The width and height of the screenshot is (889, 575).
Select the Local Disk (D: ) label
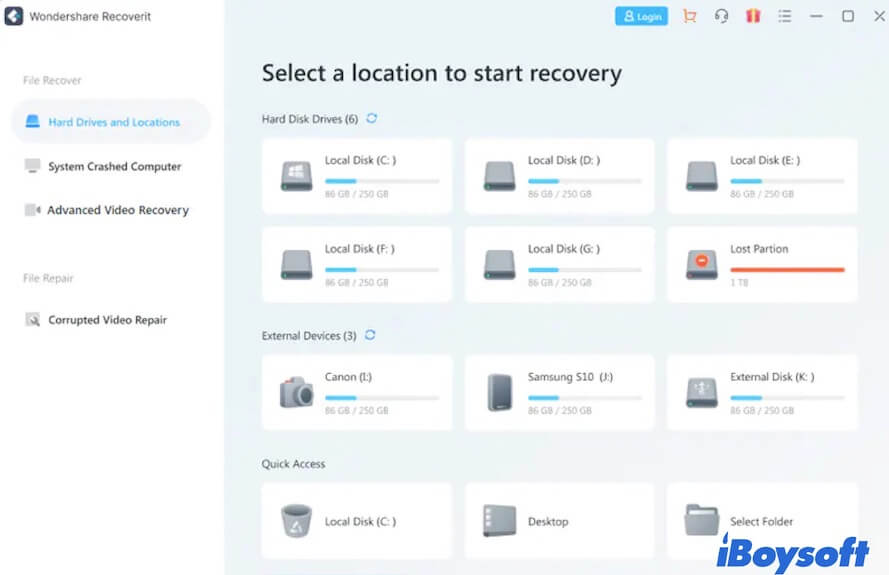click(564, 160)
